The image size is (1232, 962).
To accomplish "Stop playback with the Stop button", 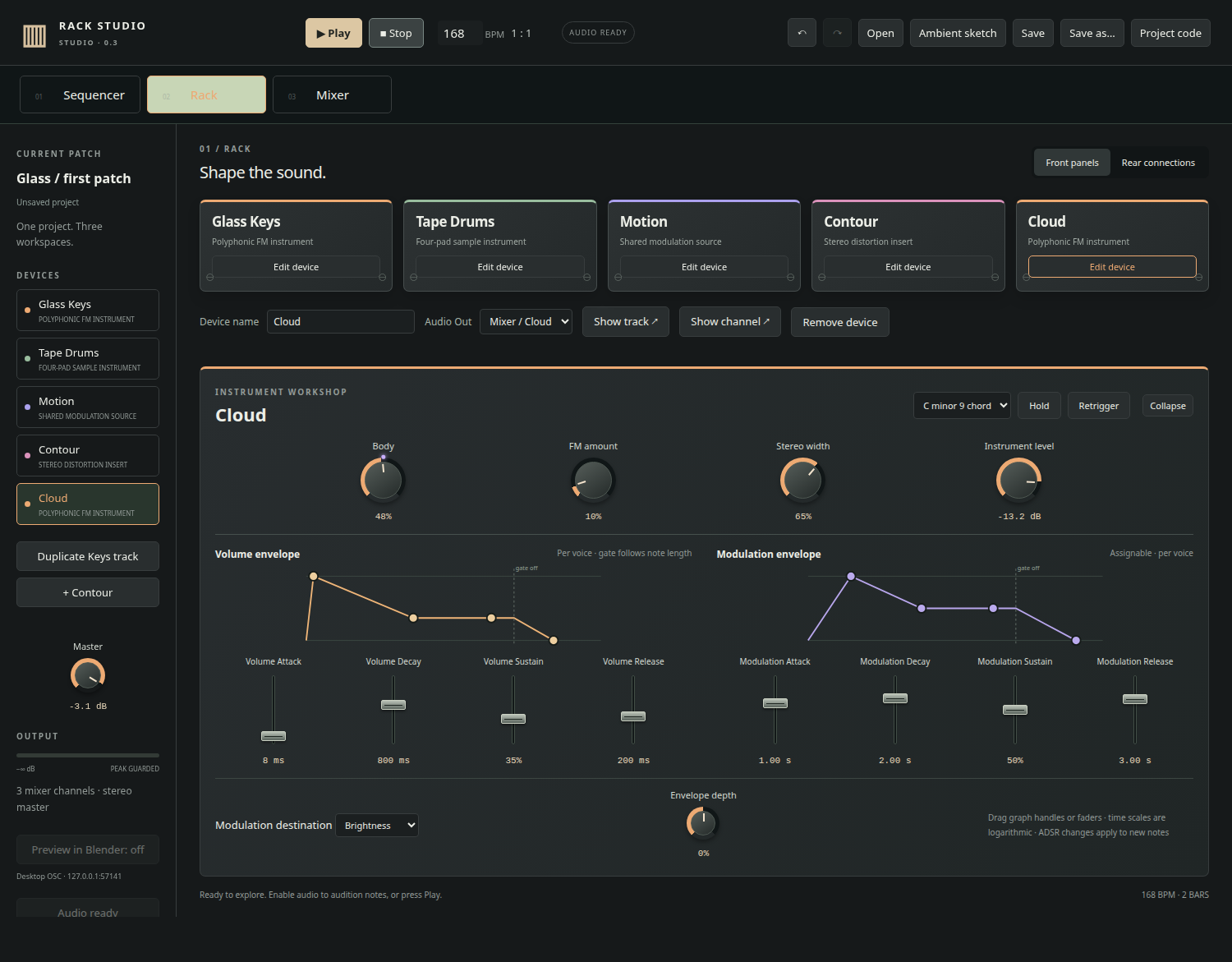I will (x=396, y=33).
